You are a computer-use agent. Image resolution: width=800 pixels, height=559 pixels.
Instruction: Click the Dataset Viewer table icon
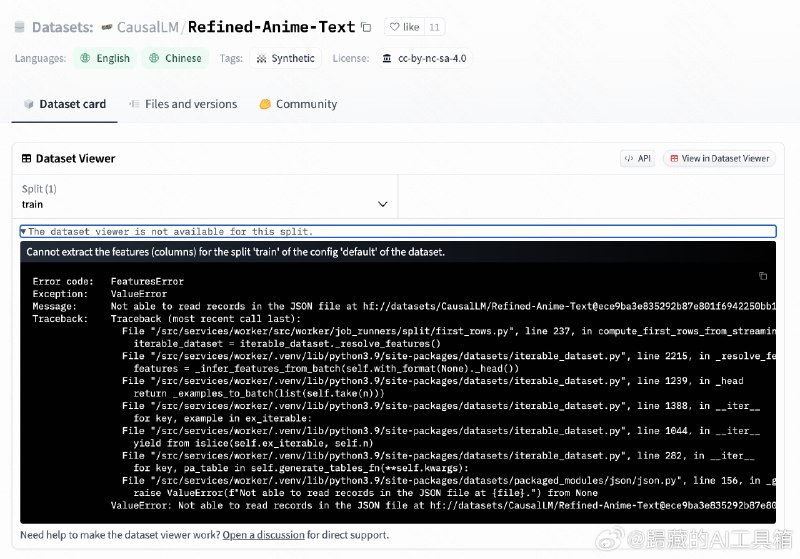26,159
